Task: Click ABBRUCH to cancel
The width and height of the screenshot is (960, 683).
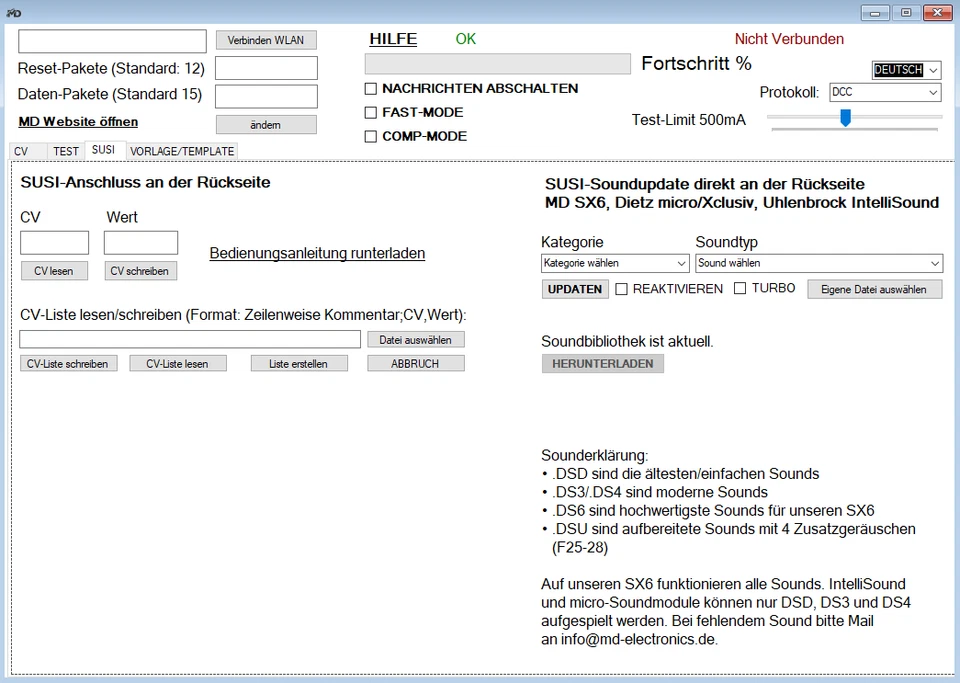Action: tap(415, 363)
